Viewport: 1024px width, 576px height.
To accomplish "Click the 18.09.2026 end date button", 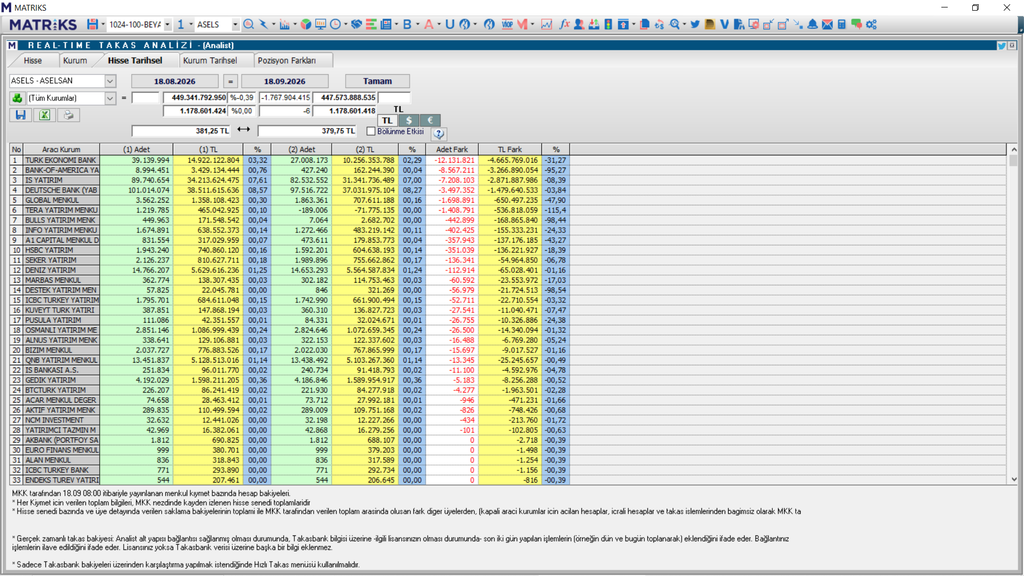I will coord(285,81).
